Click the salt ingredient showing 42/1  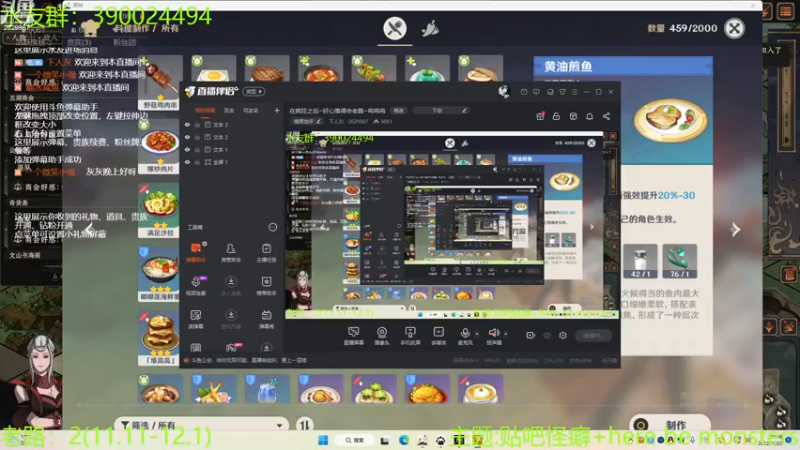click(x=640, y=261)
